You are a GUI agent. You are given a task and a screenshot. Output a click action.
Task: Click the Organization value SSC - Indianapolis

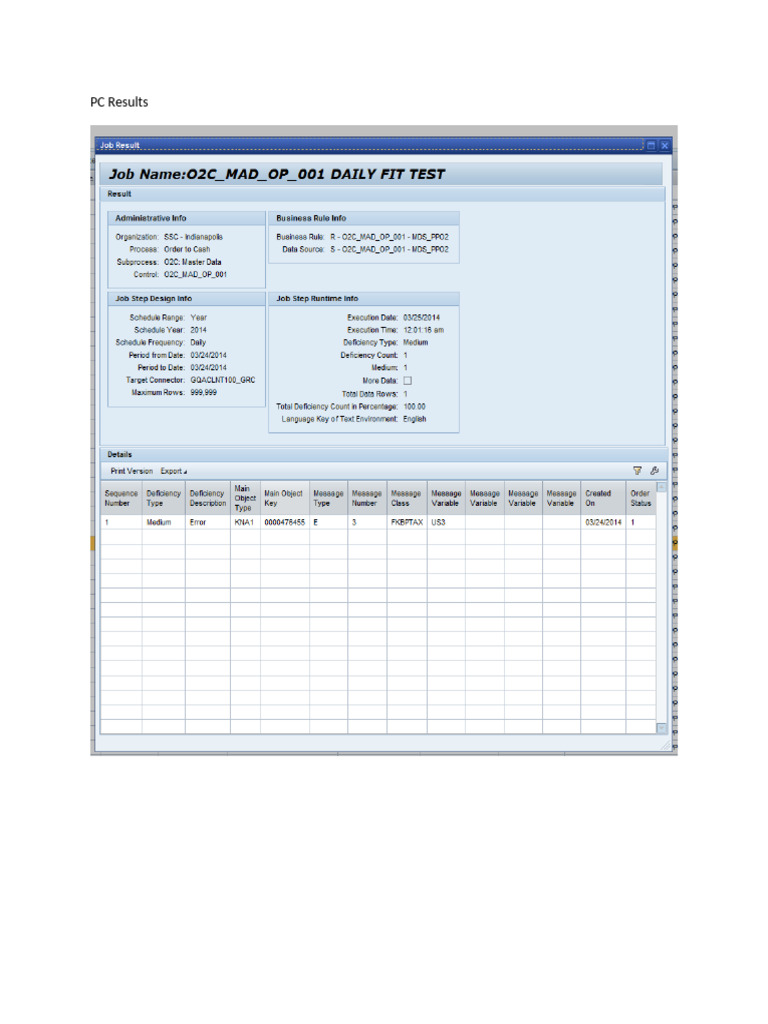pyautogui.click(x=193, y=237)
